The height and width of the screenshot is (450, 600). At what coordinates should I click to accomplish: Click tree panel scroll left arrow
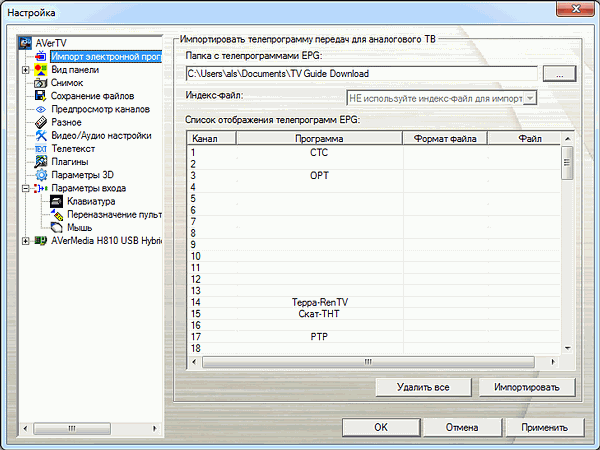[25, 429]
